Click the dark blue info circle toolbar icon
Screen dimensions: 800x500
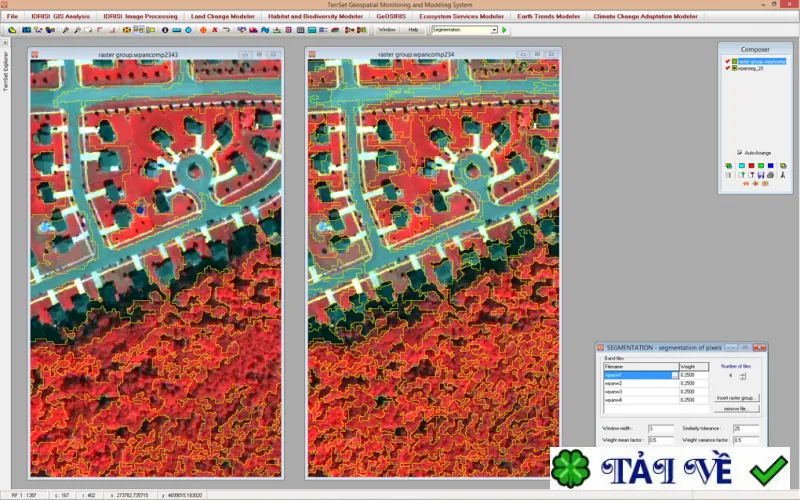[165, 30]
